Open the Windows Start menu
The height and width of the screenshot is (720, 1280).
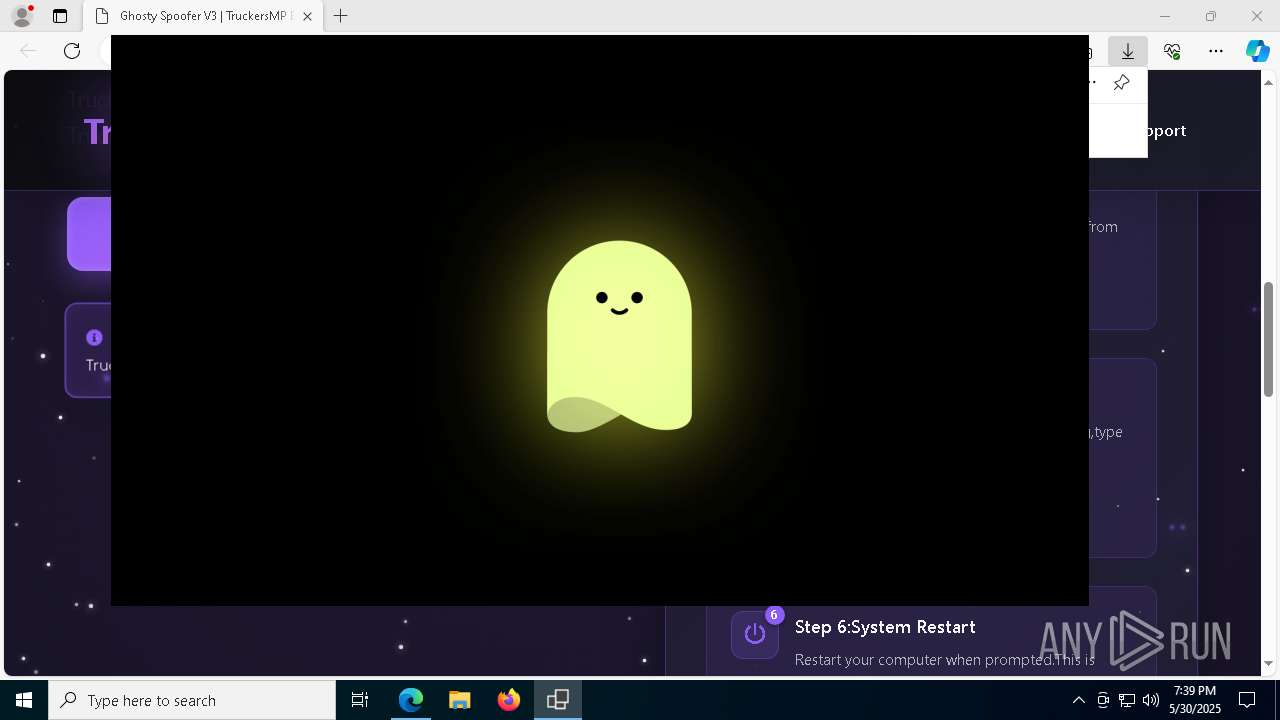[24, 700]
